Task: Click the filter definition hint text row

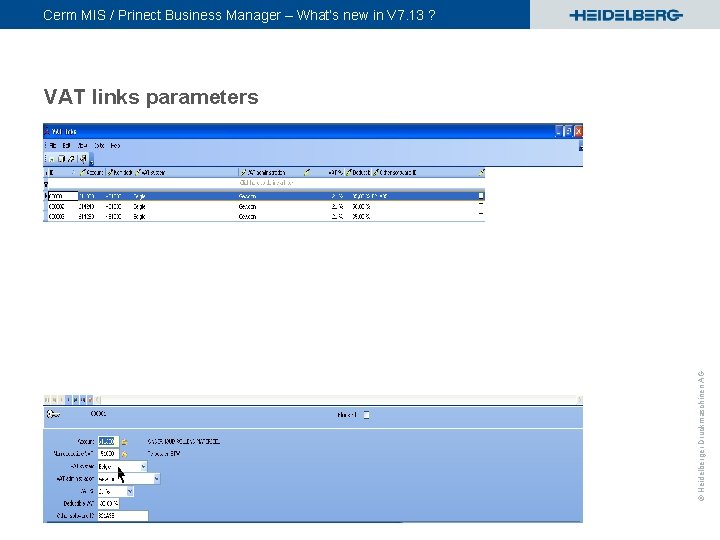Action: tap(266, 183)
